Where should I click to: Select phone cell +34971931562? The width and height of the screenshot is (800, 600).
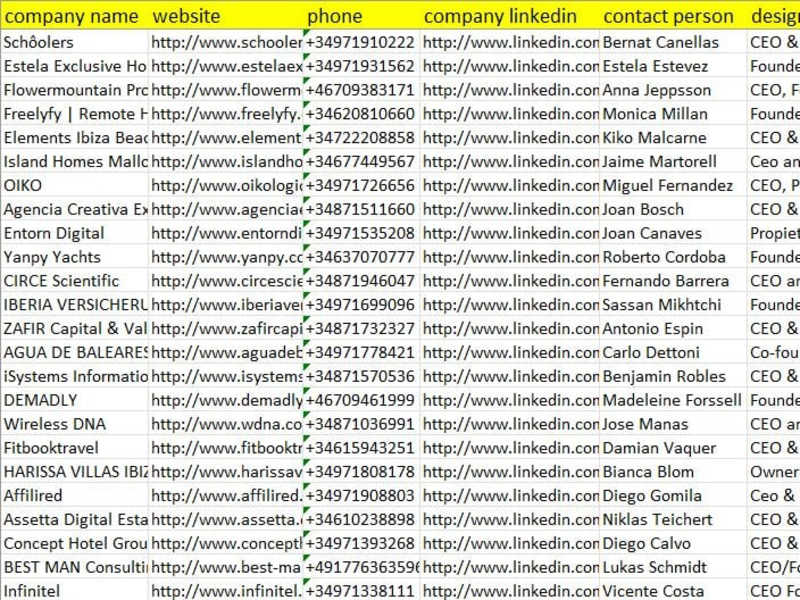click(x=362, y=66)
